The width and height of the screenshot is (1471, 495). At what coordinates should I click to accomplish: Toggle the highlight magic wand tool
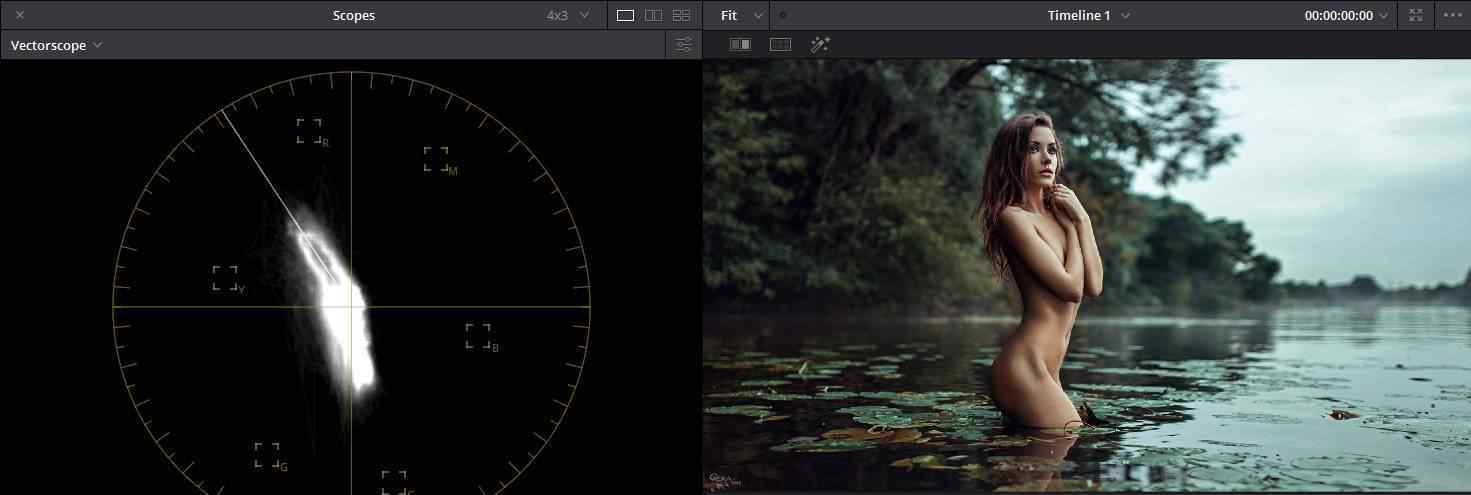[x=820, y=45]
